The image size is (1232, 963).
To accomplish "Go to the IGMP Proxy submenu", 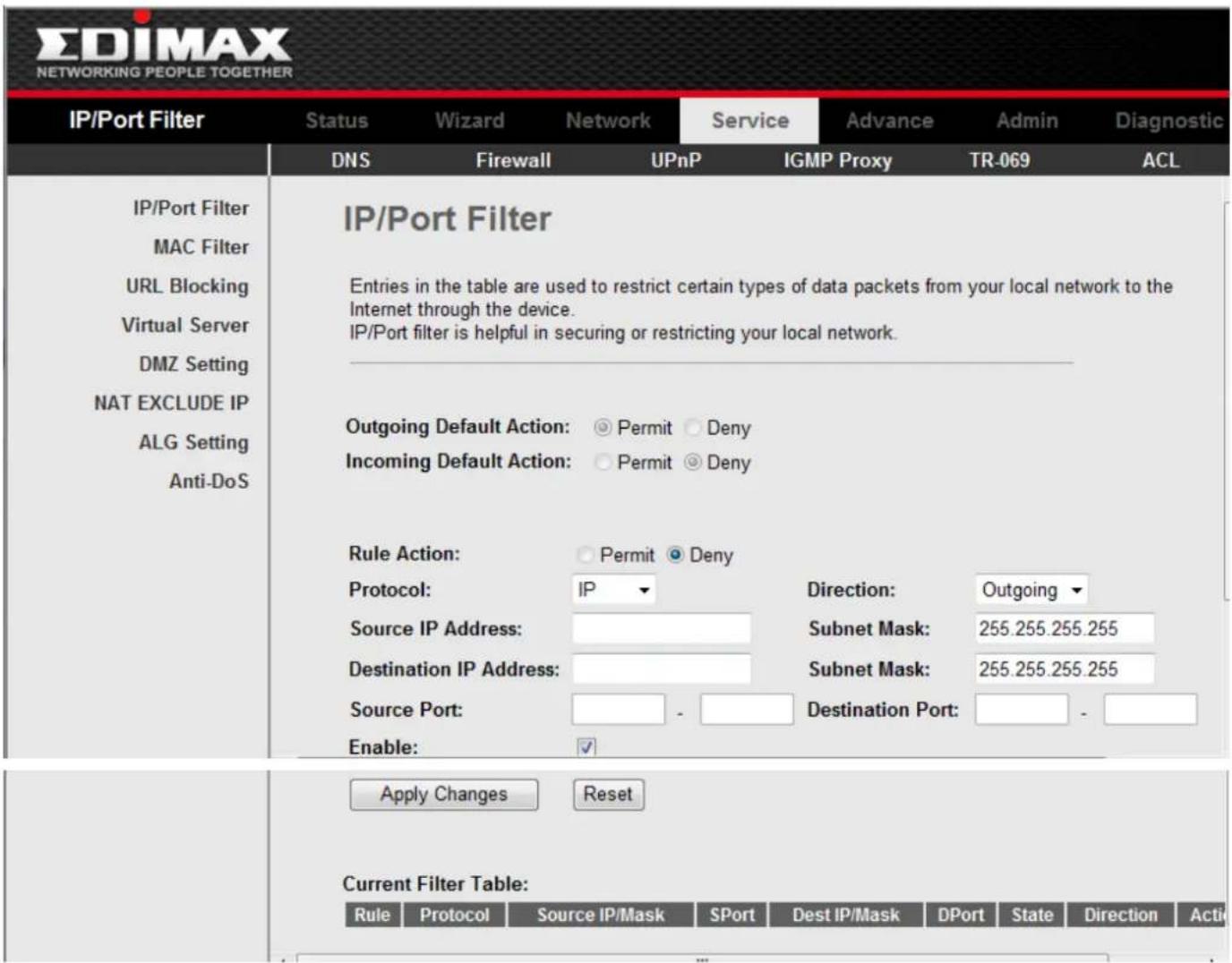I will [x=837, y=160].
